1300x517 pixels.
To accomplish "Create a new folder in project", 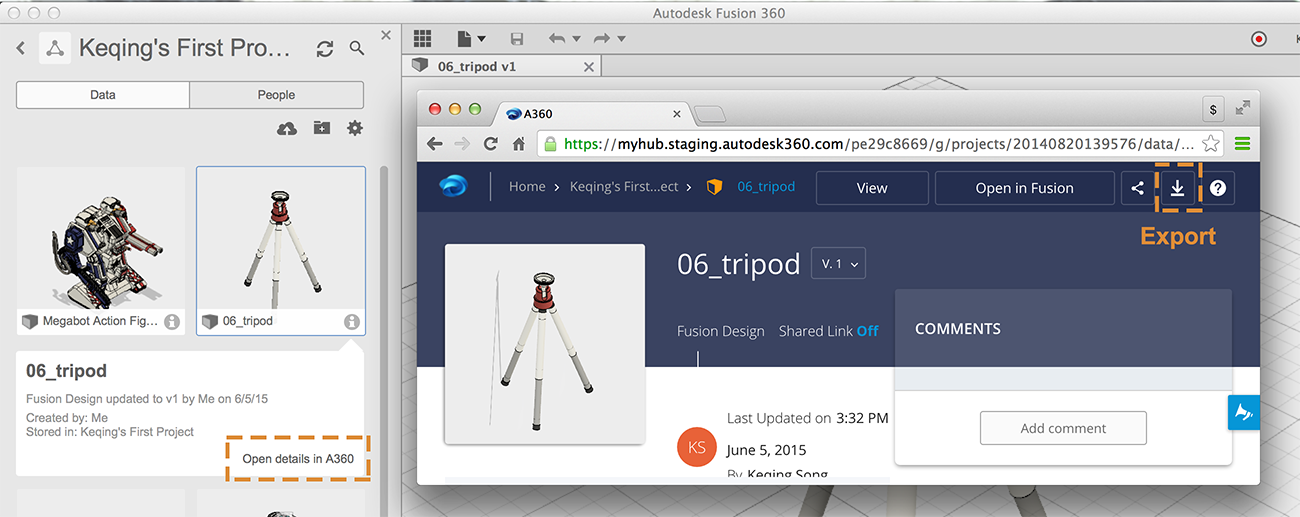I will [321, 128].
